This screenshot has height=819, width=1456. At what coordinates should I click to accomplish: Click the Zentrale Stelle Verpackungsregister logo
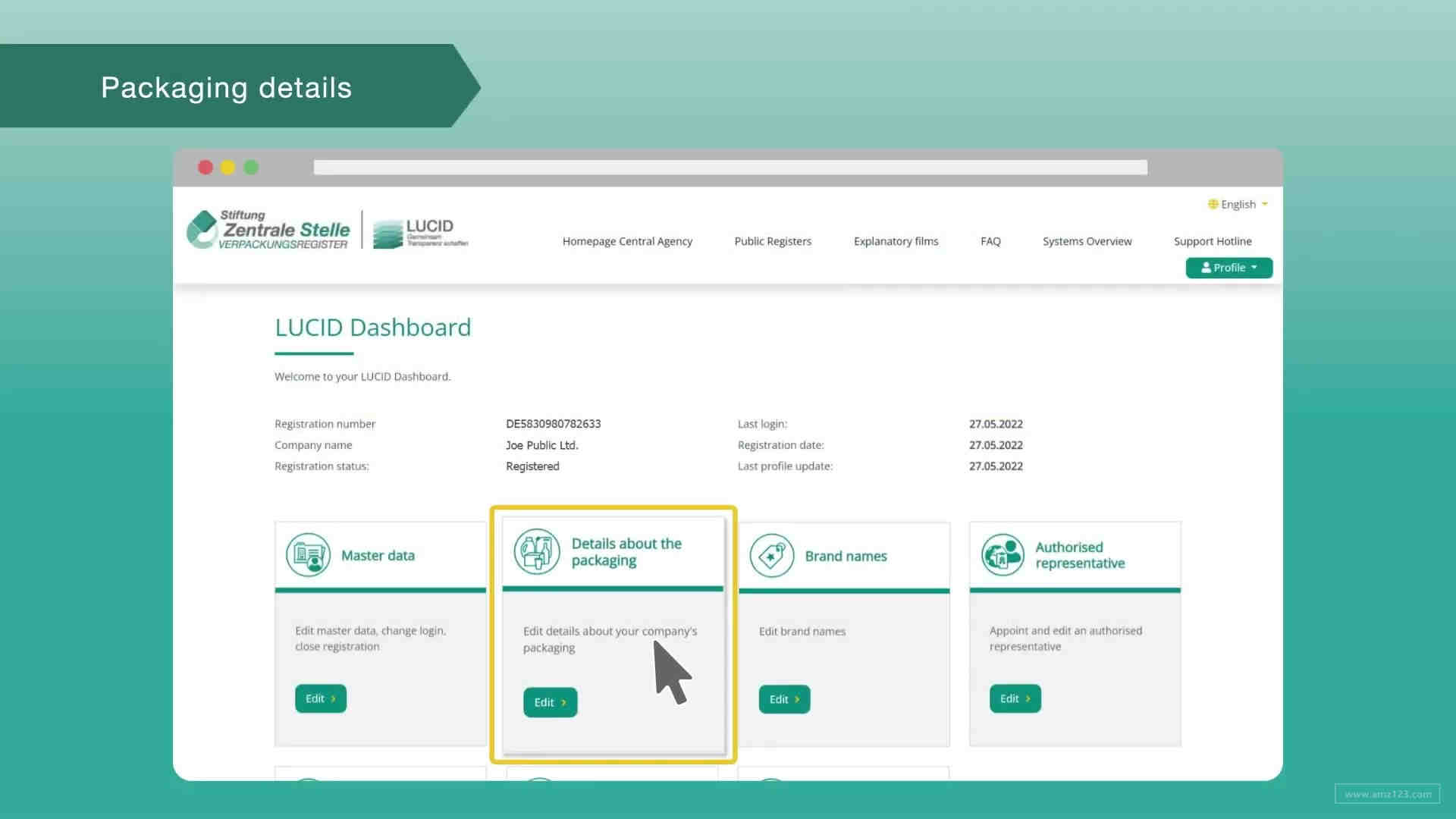point(268,230)
